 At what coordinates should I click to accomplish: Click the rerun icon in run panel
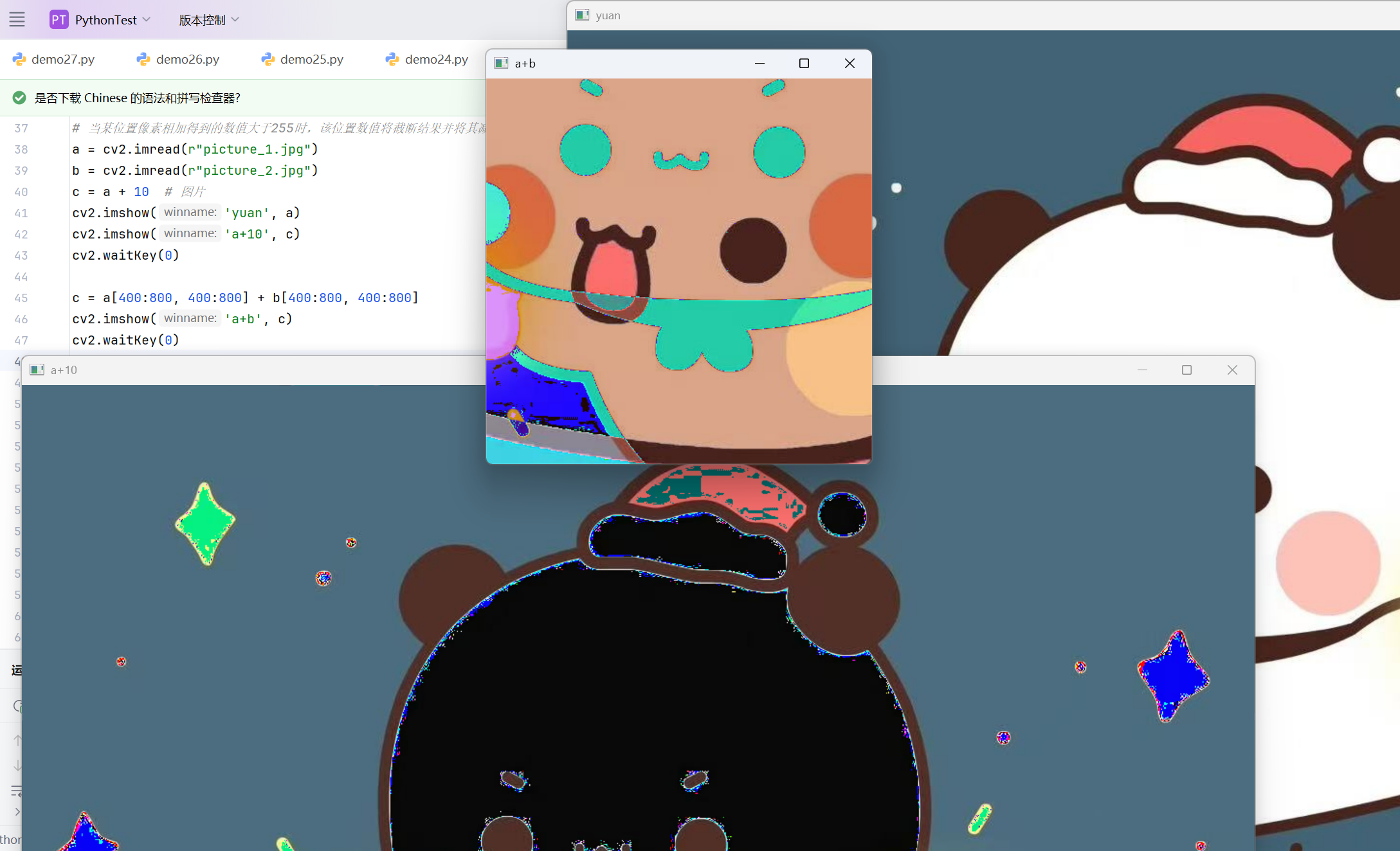click(17, 706)
